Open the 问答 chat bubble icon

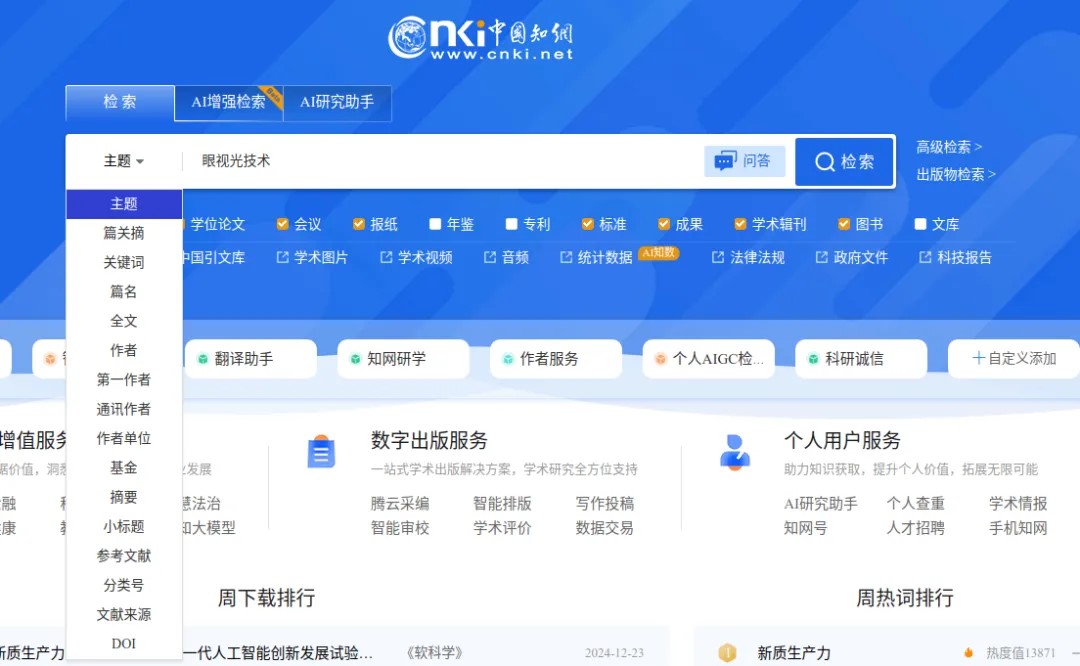tap(726, 161)
